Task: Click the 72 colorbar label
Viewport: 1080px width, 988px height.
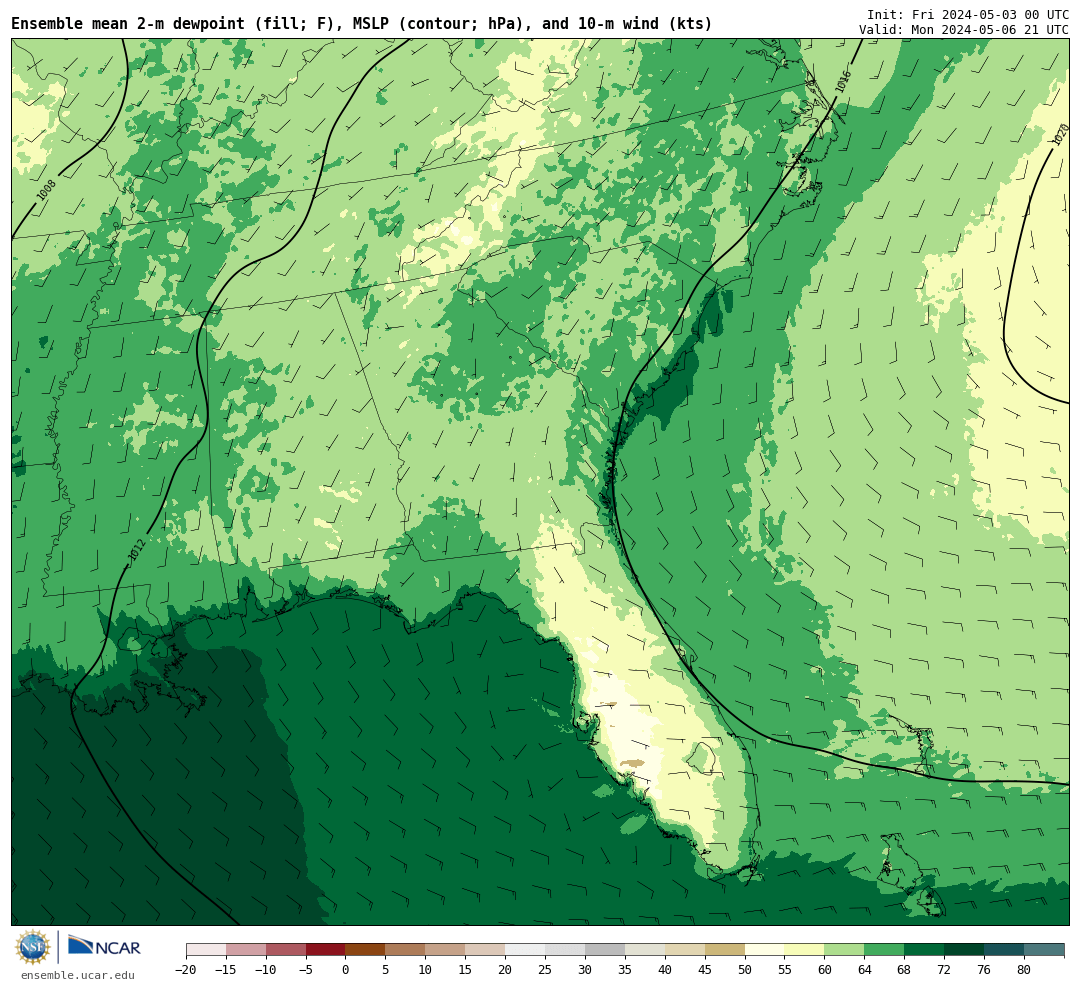Action: click(x=944, y=970)
